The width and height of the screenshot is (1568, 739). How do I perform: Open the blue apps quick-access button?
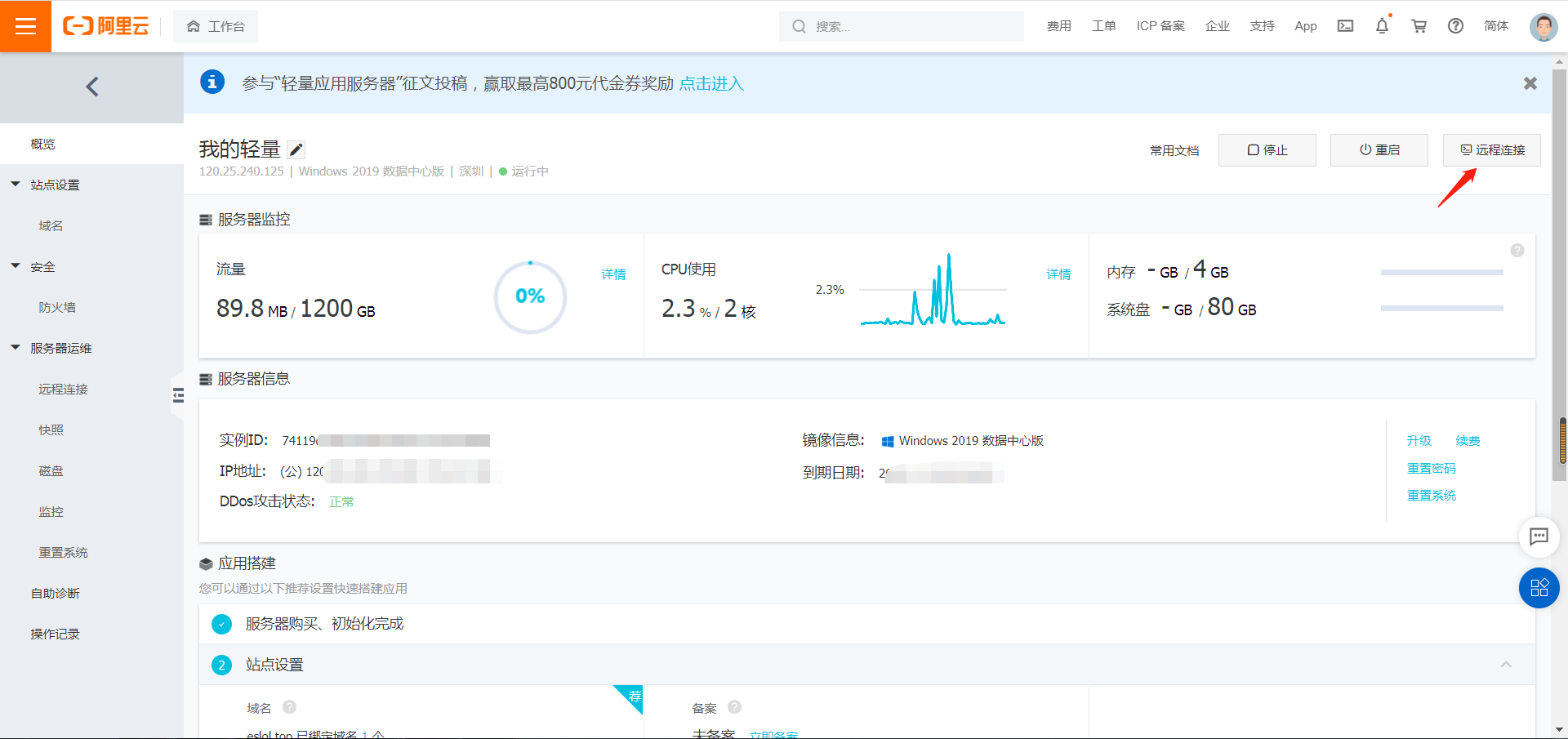pos(1539,588)
